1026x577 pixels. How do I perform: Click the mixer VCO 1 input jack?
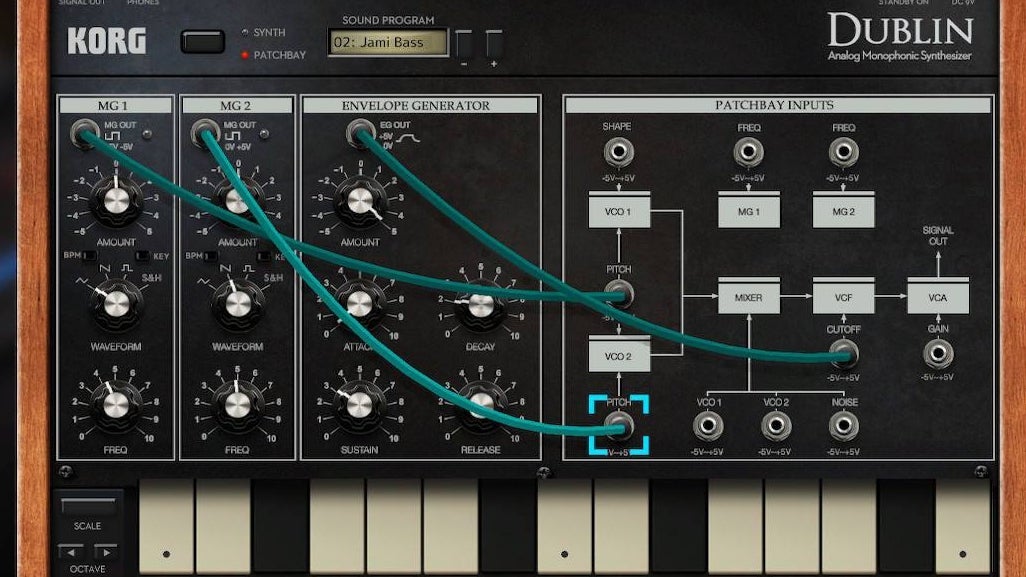(708, 426)
